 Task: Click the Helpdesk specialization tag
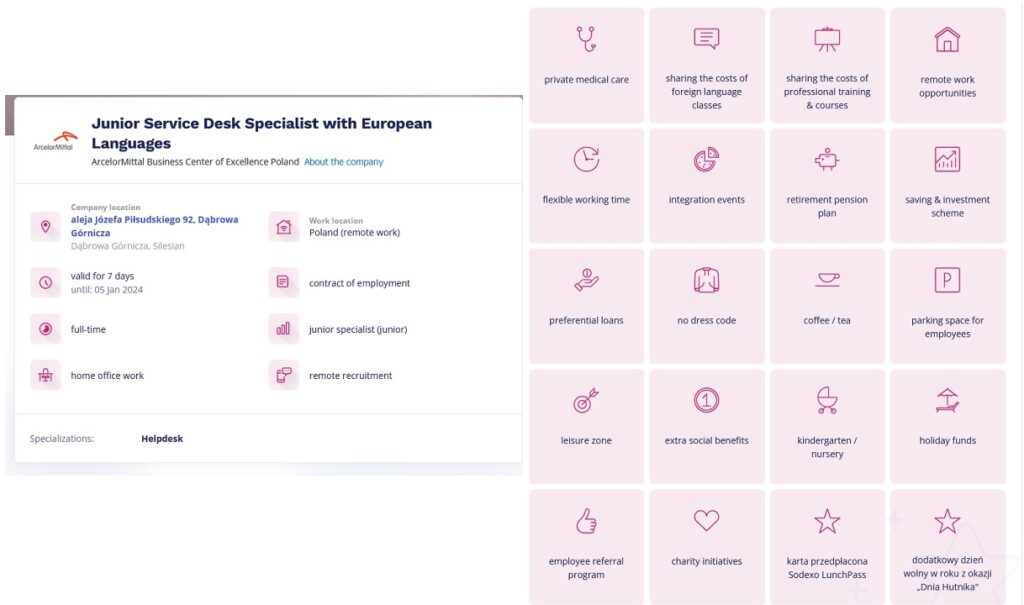[x=162, y=439]
